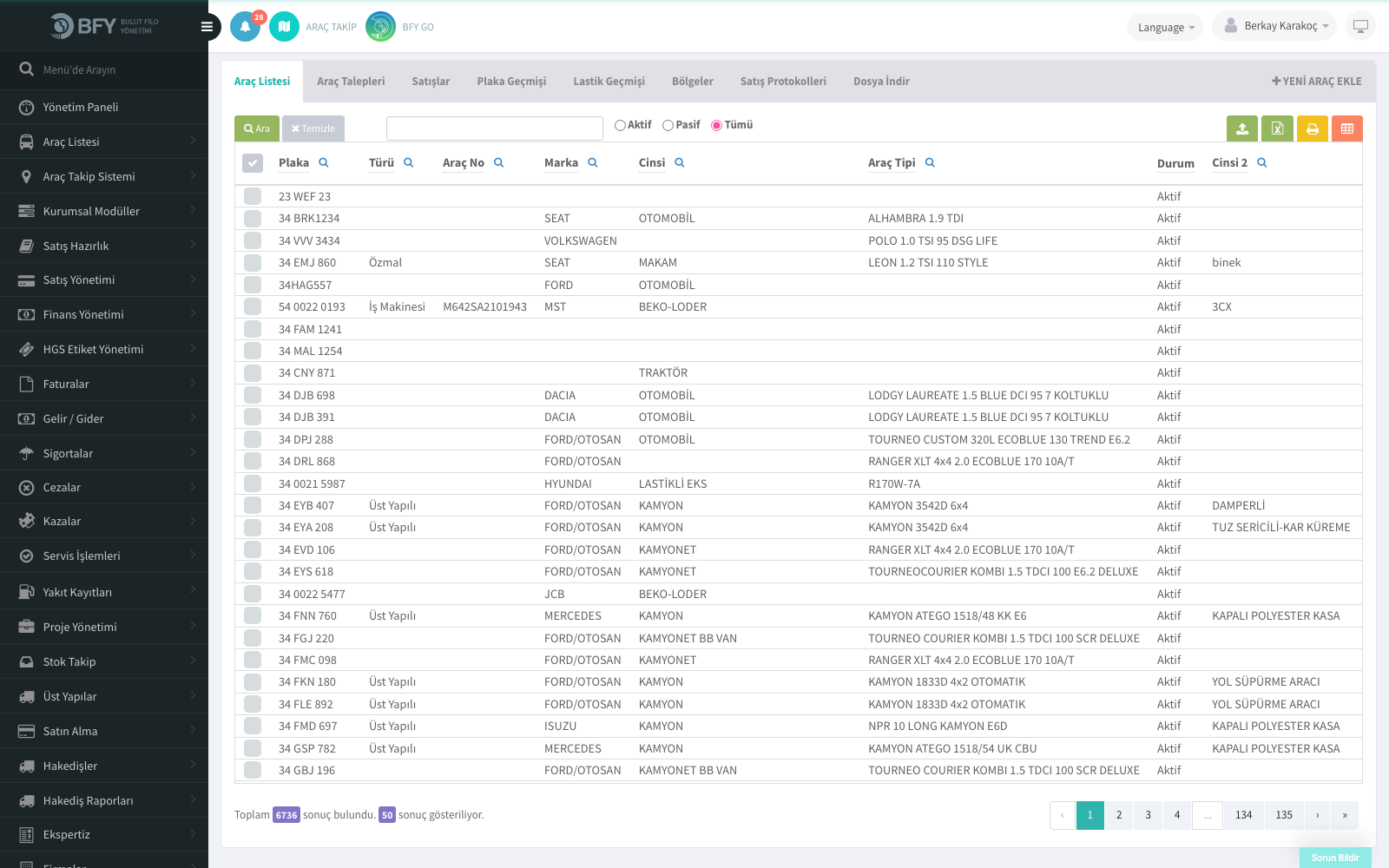Click the search text field beside Temizle
Image resolution: width=1389 pixels, height=868 pixels.
[x=495, y=128]
